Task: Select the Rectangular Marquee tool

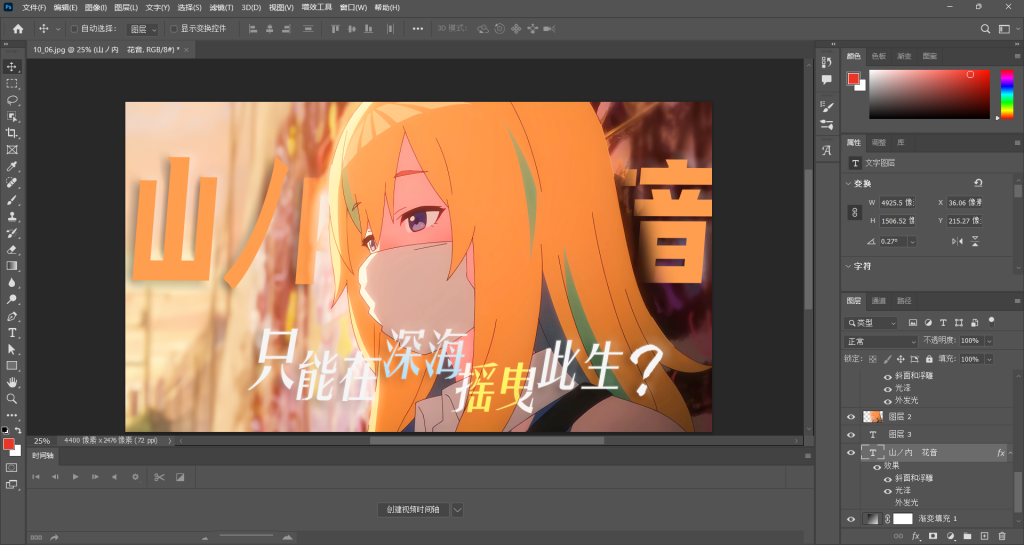Action: tap(12, 84)
